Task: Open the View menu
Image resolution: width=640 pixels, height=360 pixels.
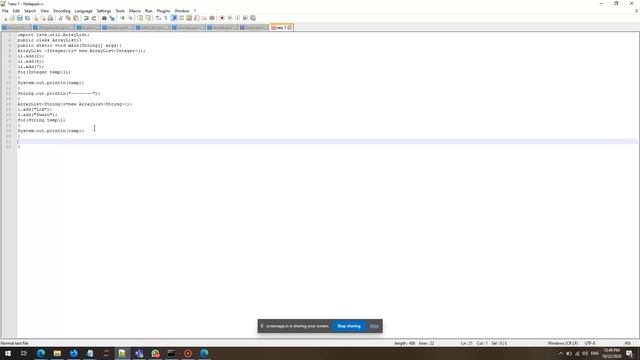Action: 44,11
